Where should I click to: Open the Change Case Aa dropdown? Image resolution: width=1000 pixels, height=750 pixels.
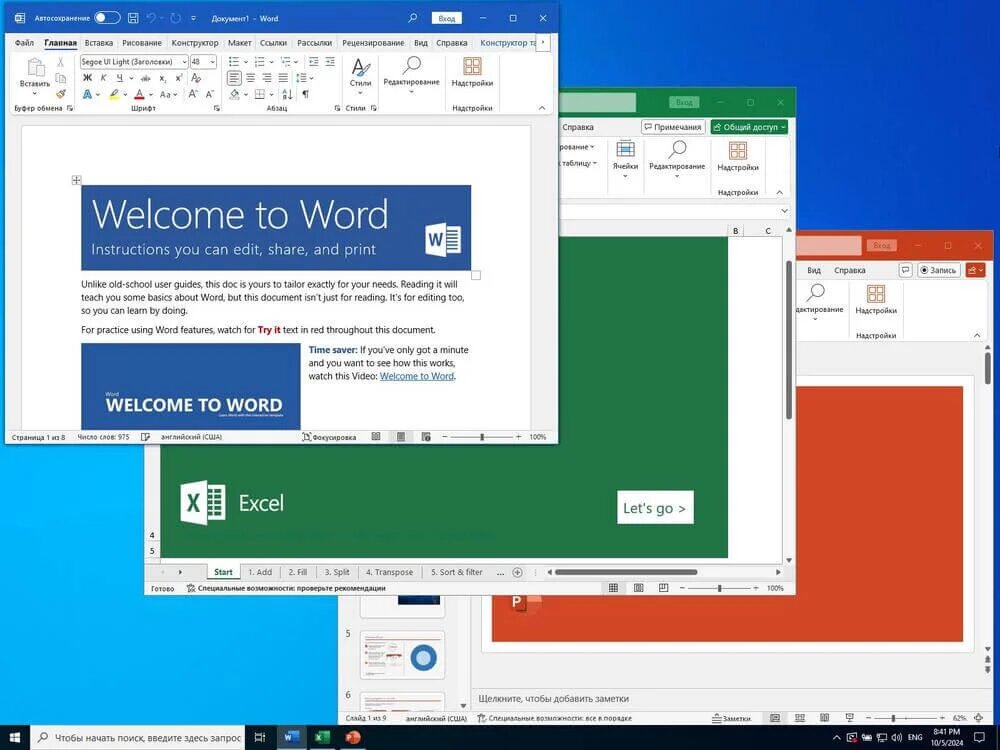pyautogui.click(x=168, y=94)
